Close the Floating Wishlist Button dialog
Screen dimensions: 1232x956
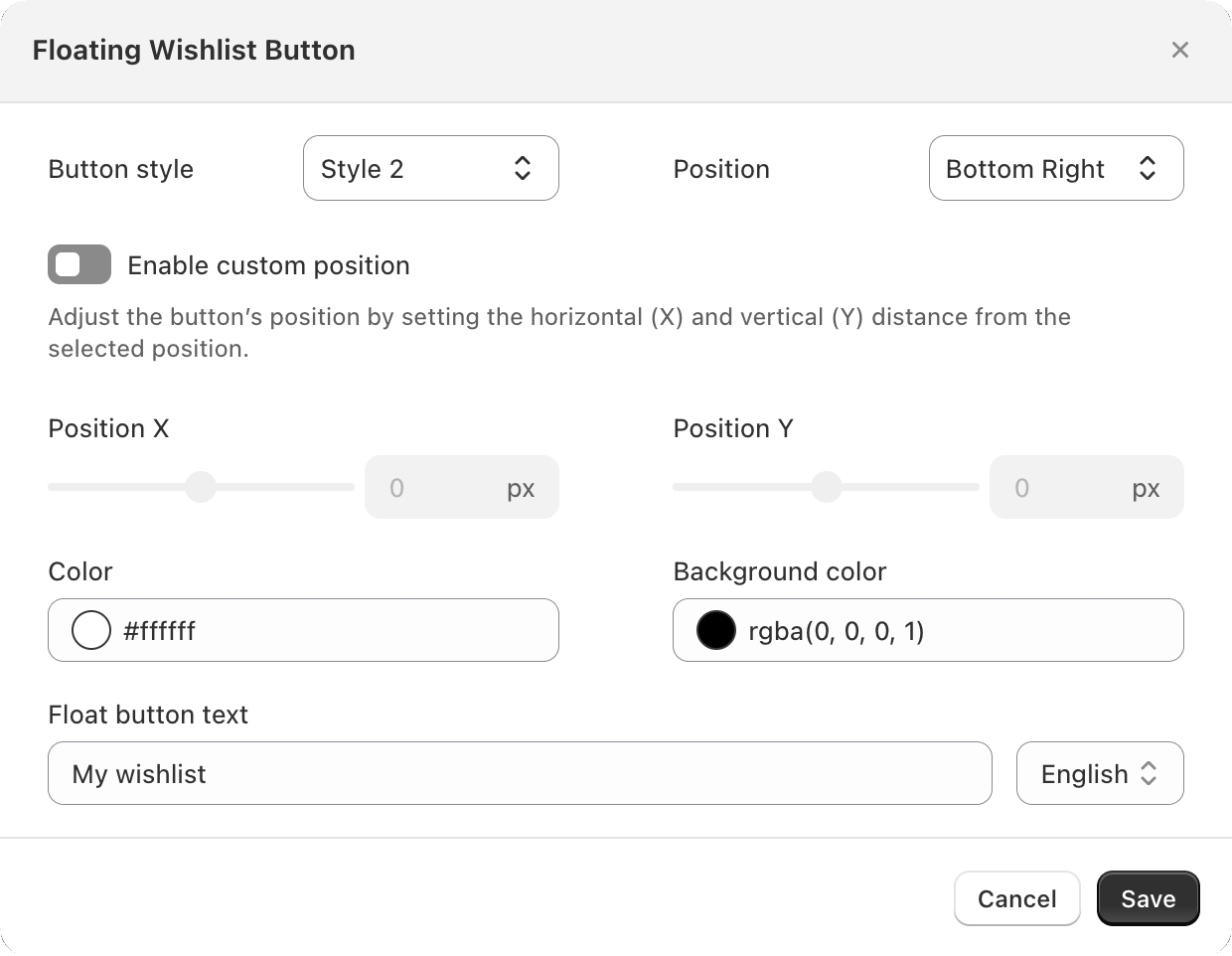coord(1179,50)
